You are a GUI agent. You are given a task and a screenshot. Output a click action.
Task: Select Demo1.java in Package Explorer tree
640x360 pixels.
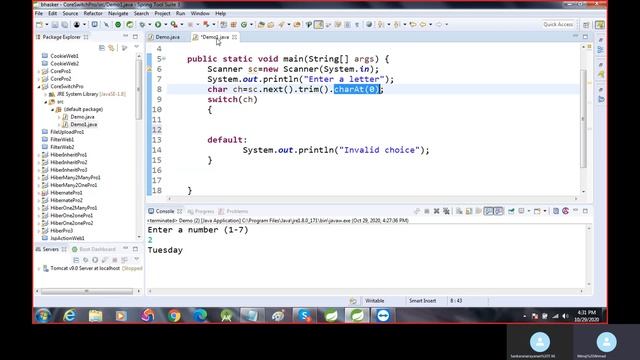[x=83, y=124]
